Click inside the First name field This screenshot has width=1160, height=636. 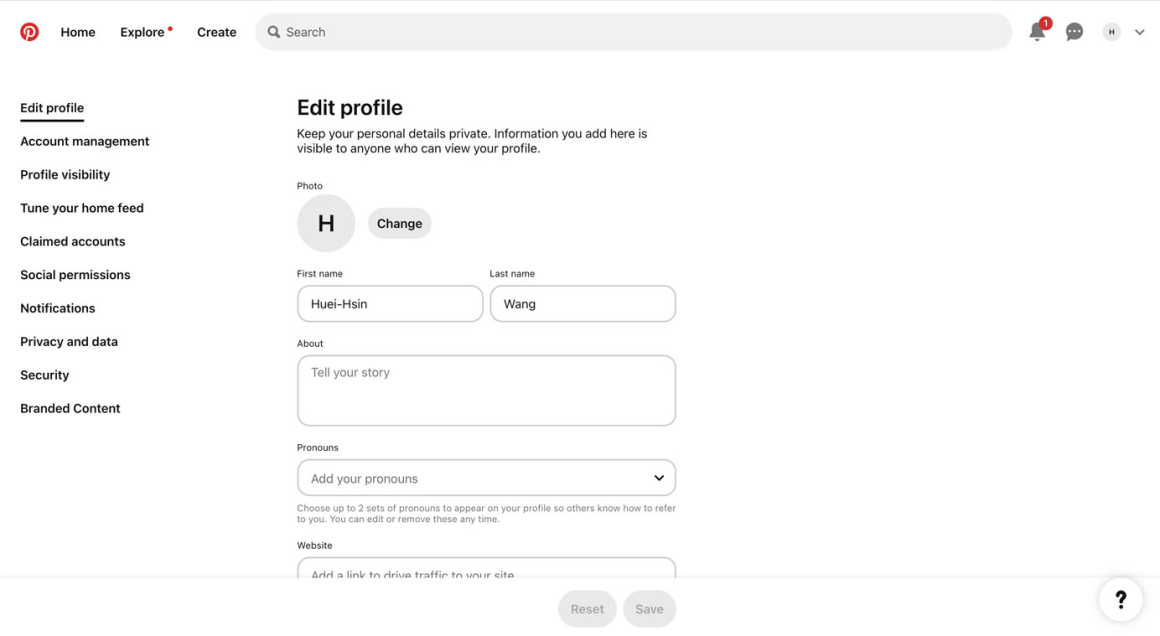pyautogui.click(x=390, y=304)
